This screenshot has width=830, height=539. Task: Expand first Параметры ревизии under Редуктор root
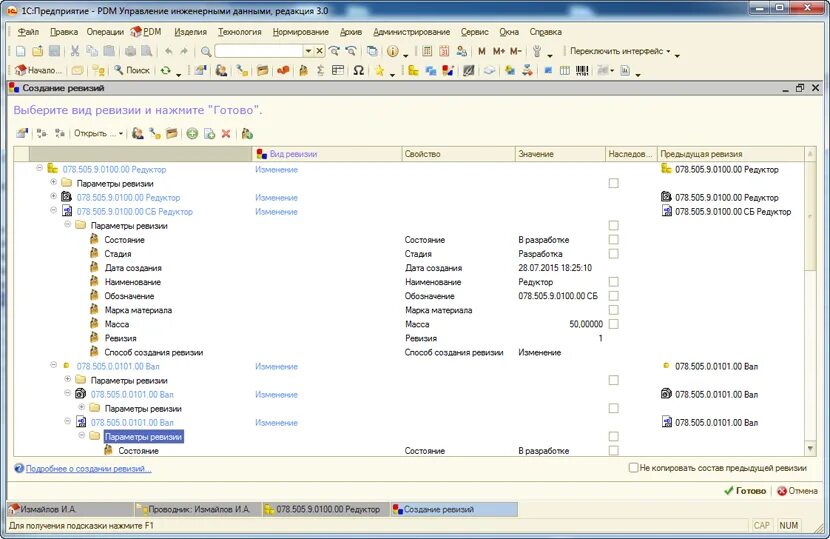53,182
